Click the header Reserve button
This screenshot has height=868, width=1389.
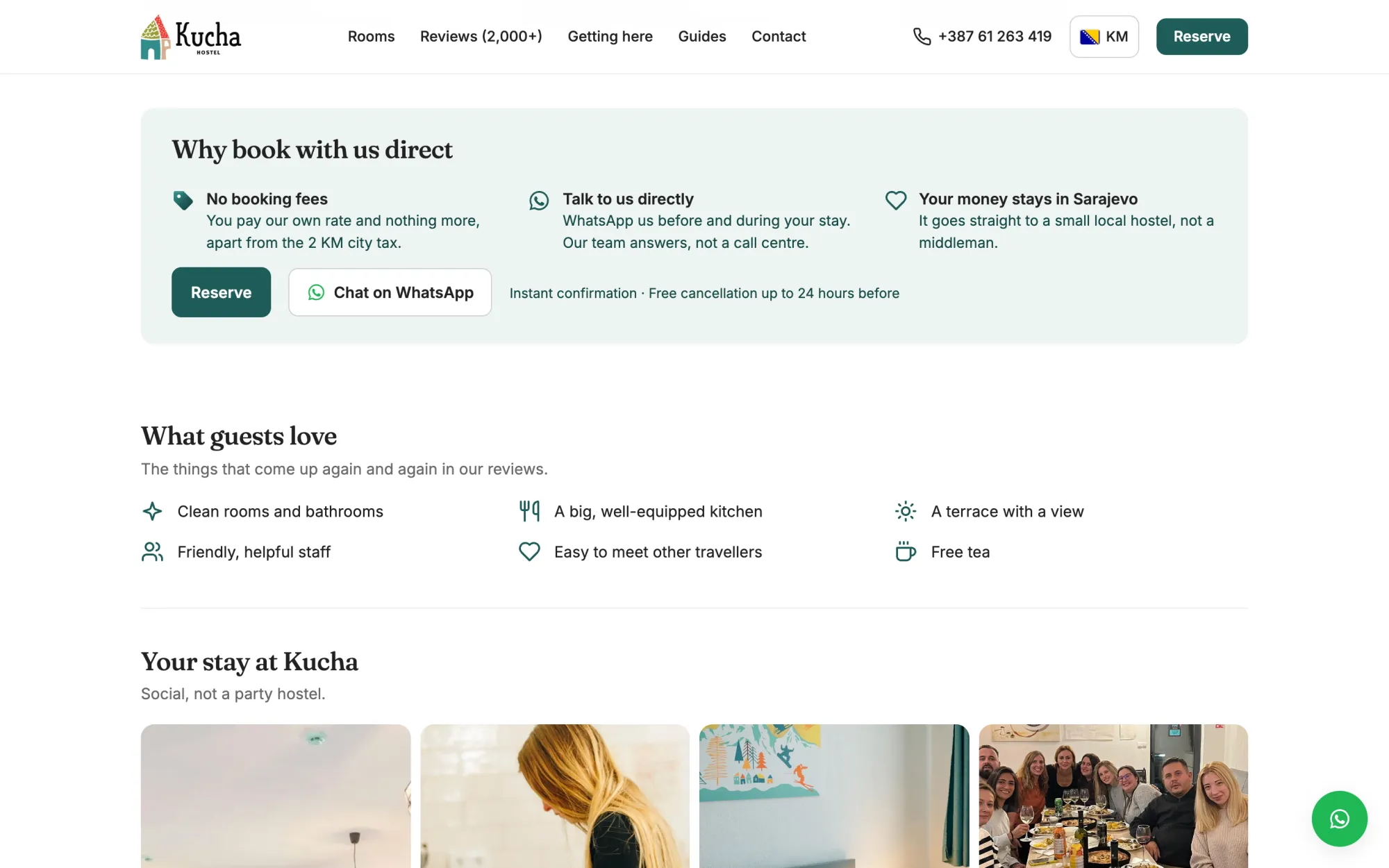point(1201,37)
